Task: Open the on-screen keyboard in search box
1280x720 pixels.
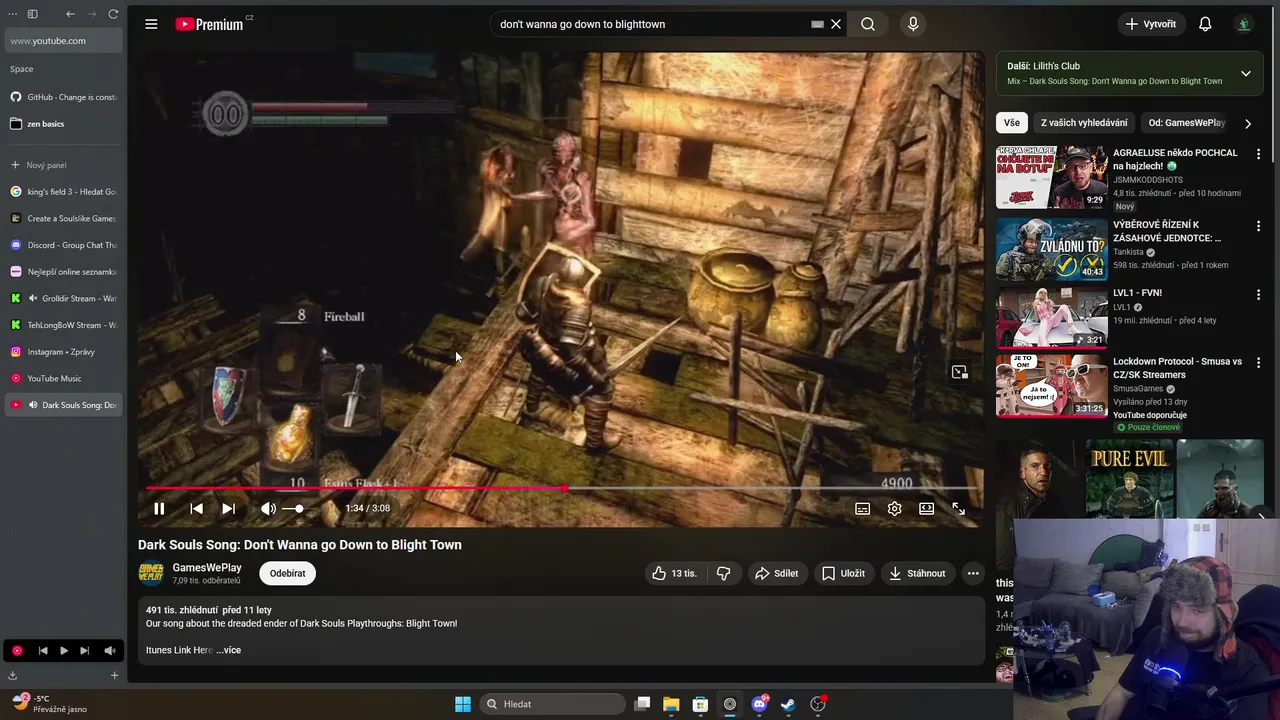Action: coord(817,24)
